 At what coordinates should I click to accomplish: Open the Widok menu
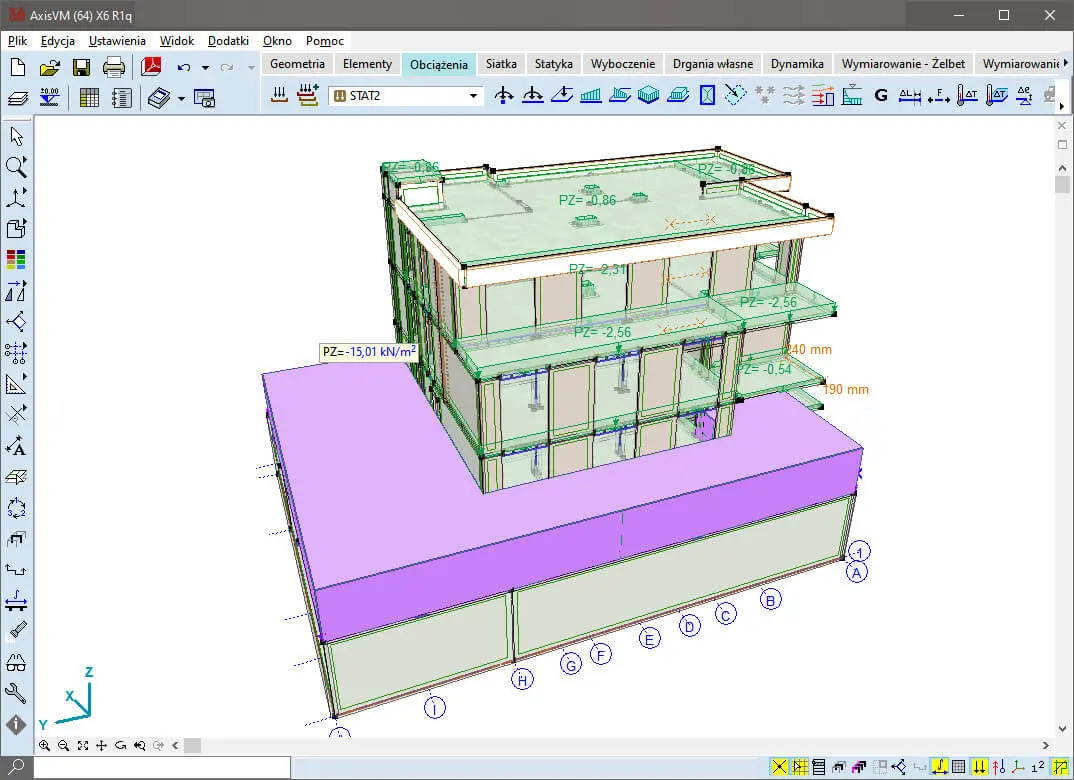point(176,41)
